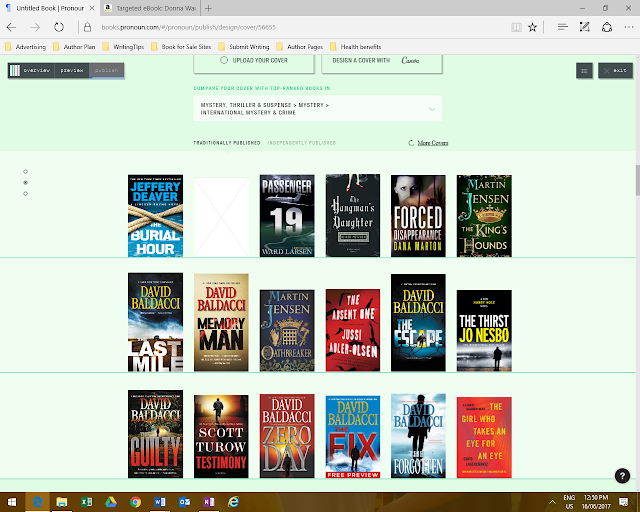Open Google Drive from the taskbar

(x=111, y=501)
